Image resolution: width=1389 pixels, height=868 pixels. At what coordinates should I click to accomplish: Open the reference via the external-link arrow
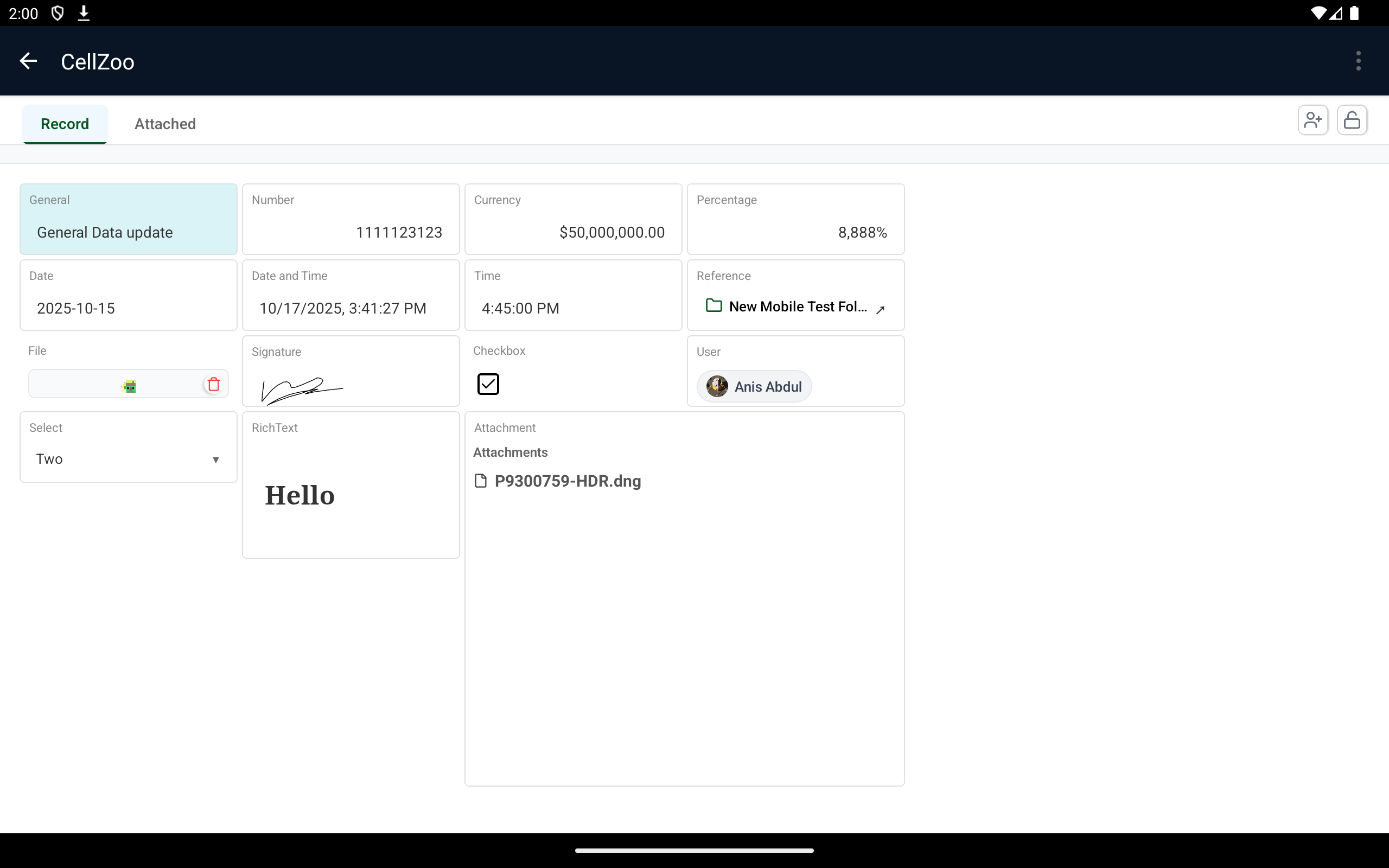coord(881,310)
